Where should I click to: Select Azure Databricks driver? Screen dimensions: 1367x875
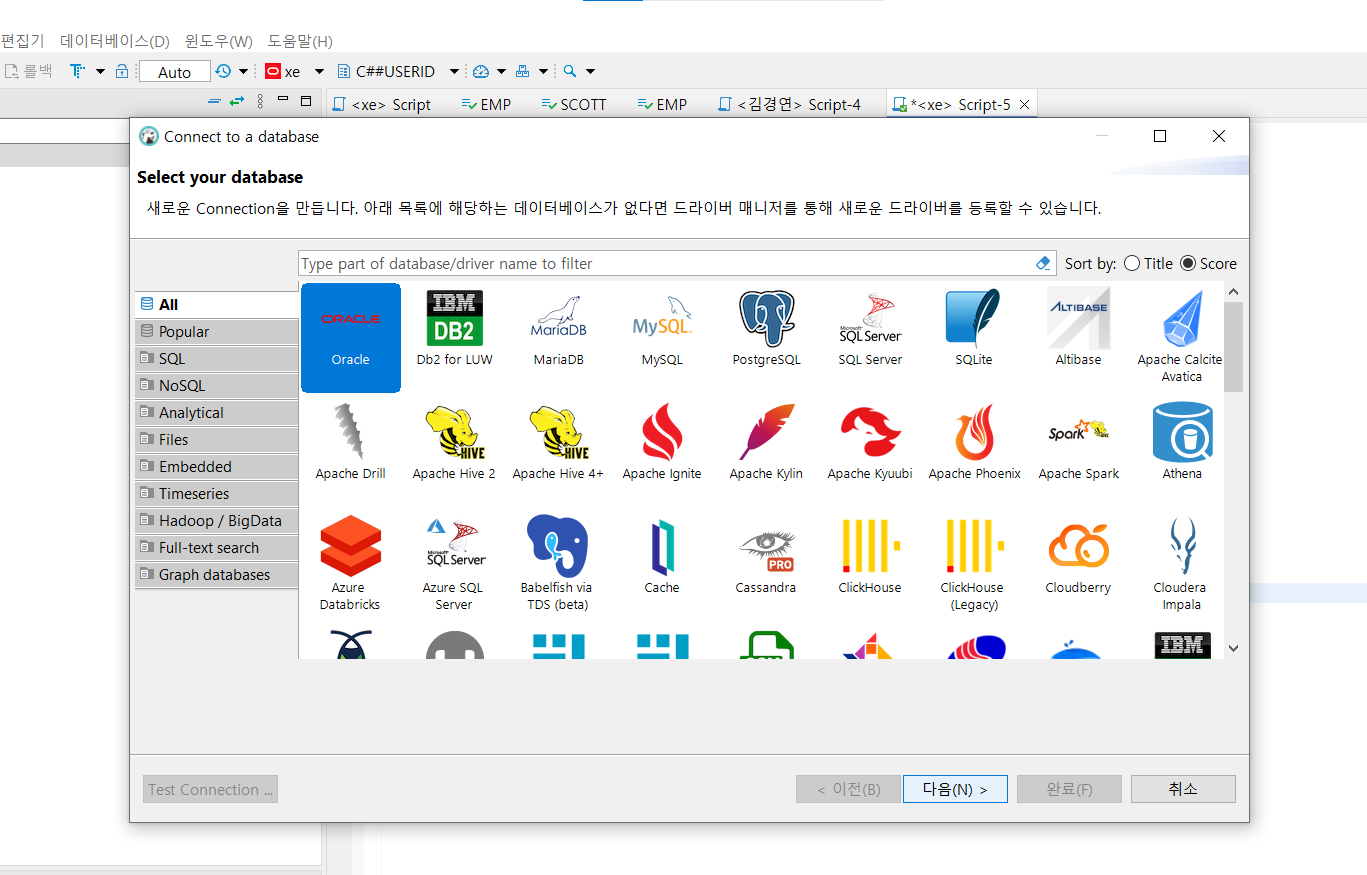351,564
